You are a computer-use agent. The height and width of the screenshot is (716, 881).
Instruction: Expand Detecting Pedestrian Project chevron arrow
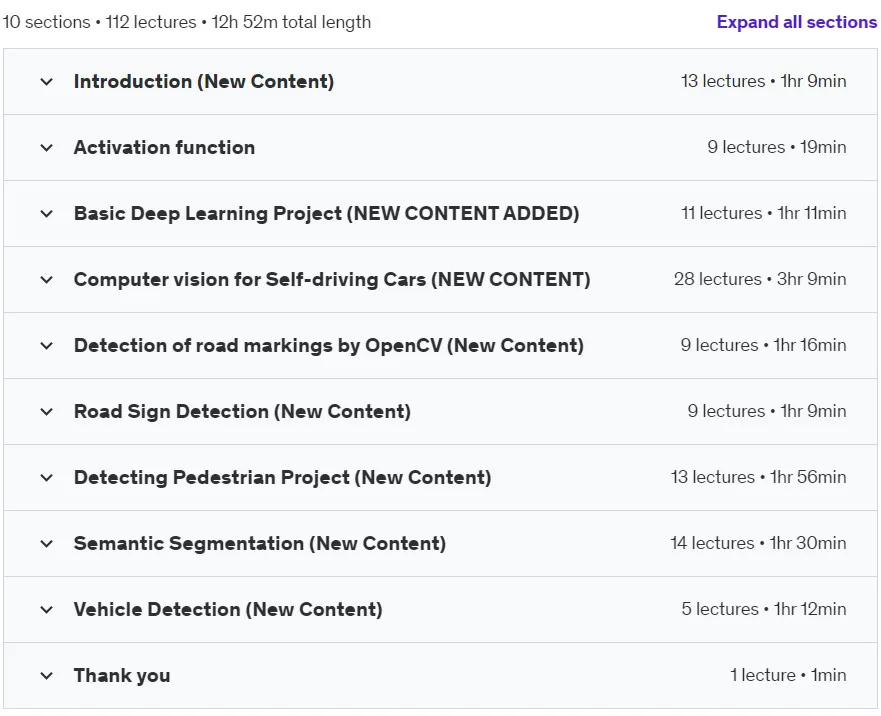[x=47, y=478]
